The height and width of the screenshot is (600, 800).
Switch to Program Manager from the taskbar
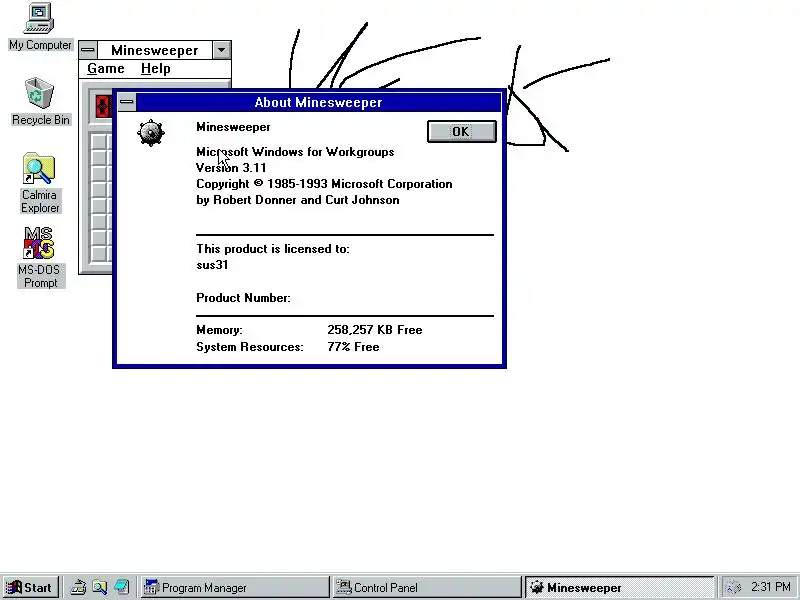tap(235, 587)
